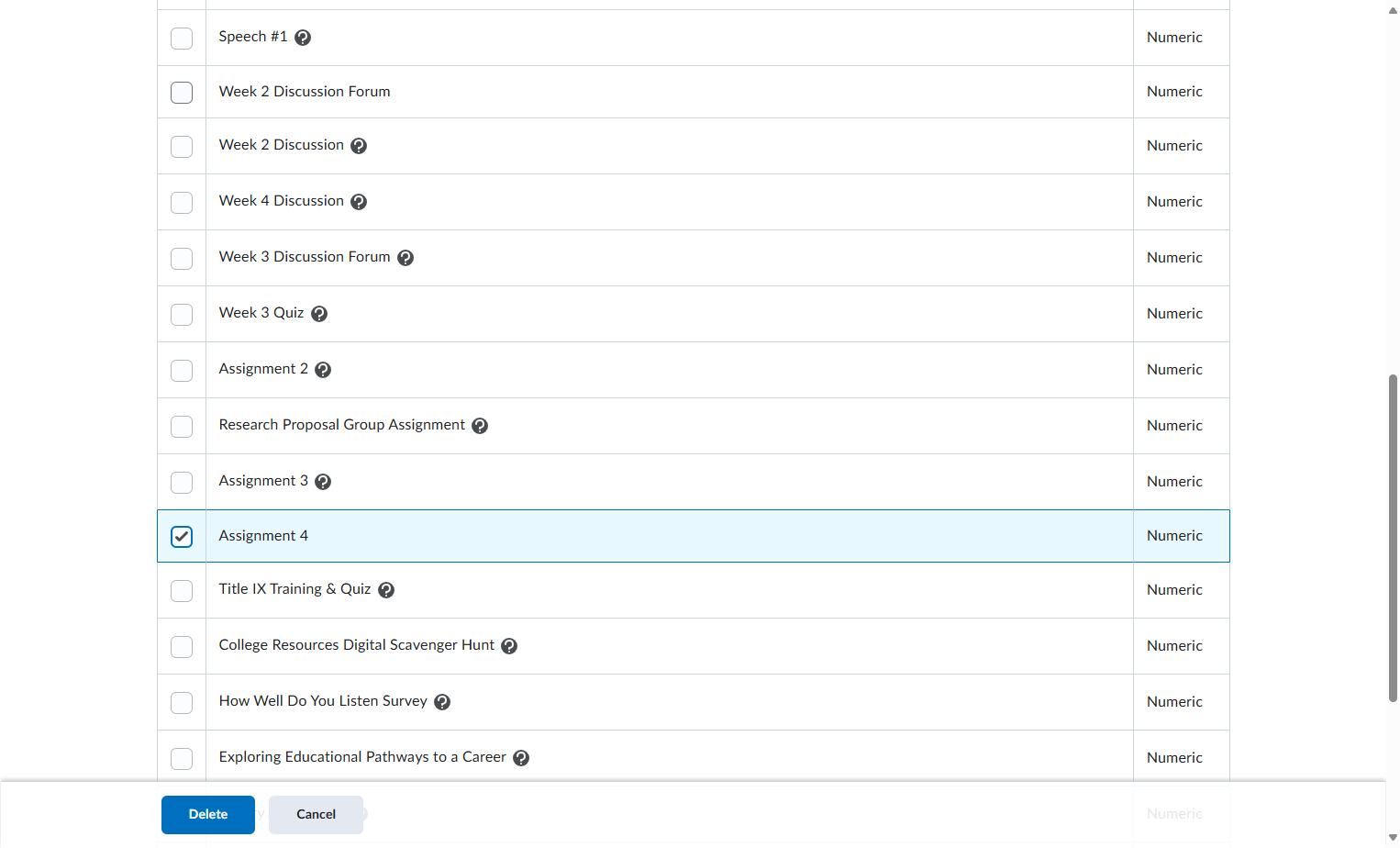Click the scrollbar down arrow
1400x848 pixels.
pyautogui.click(x=1393, y=838)
